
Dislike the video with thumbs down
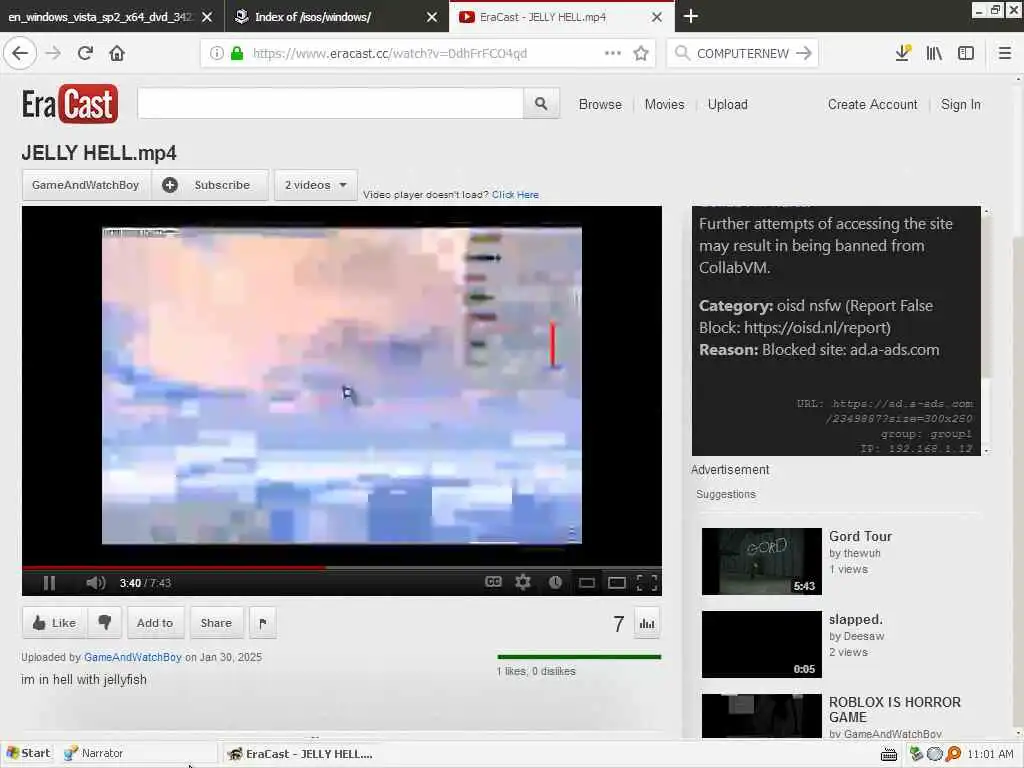[x=104, y=622]
